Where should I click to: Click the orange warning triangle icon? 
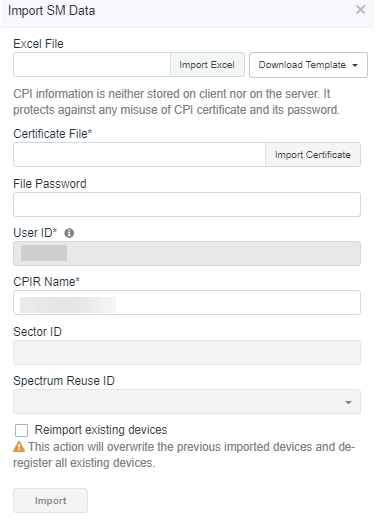(19, 447)
